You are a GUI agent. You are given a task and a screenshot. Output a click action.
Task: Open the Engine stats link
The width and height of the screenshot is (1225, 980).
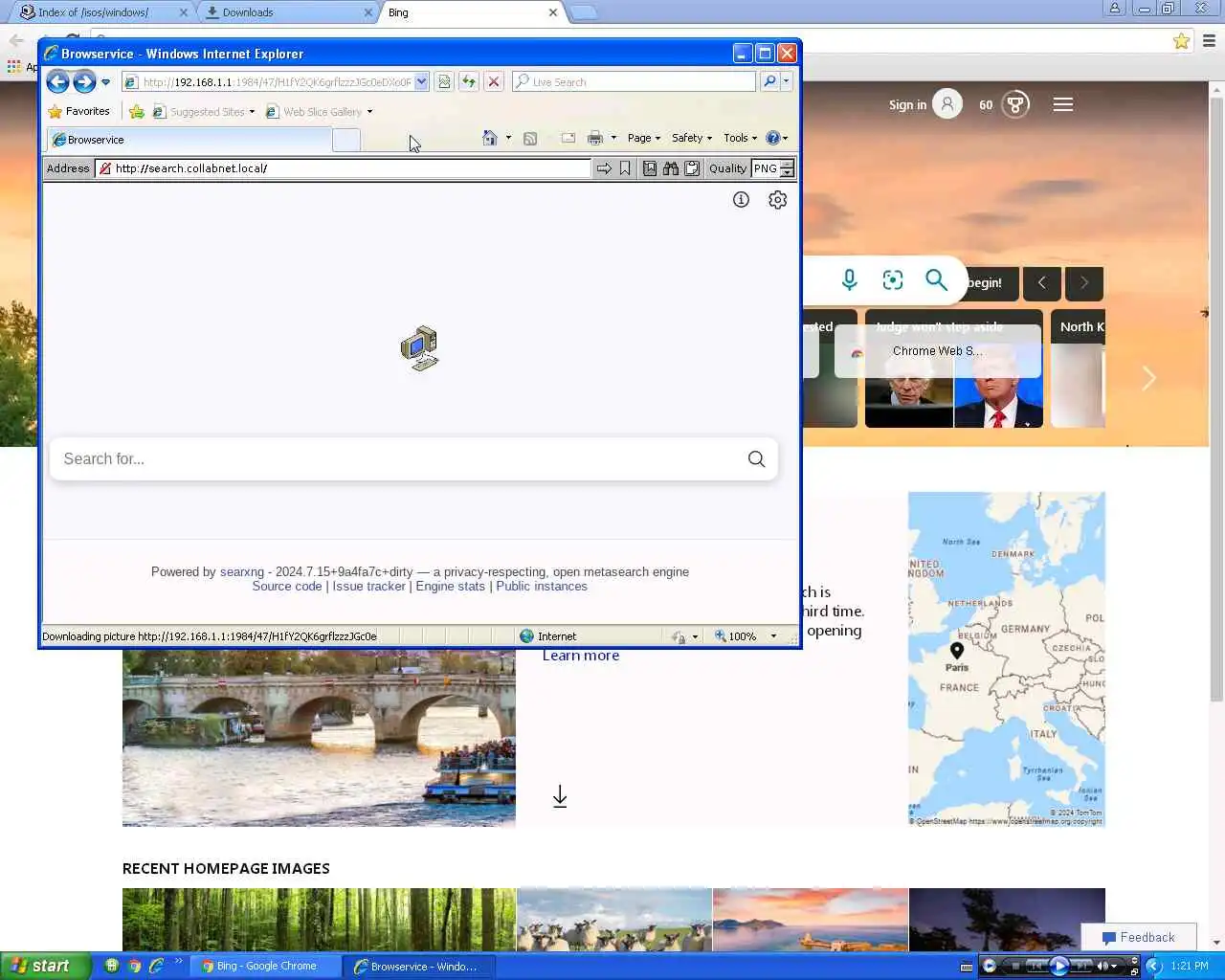pyautogui.click(x=451, y=587)
